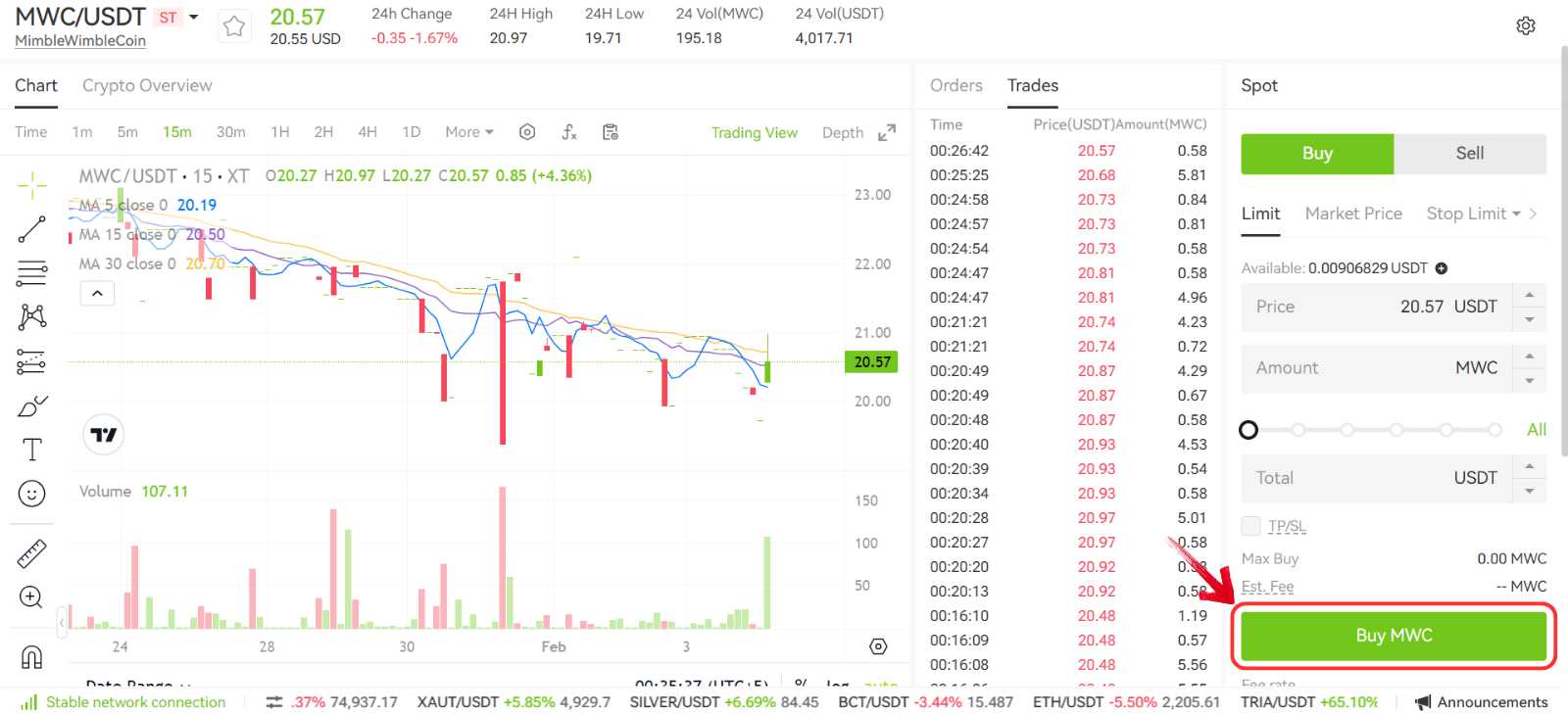Select the 5m timeframe
1568x714 pixels.
[127, 132]
